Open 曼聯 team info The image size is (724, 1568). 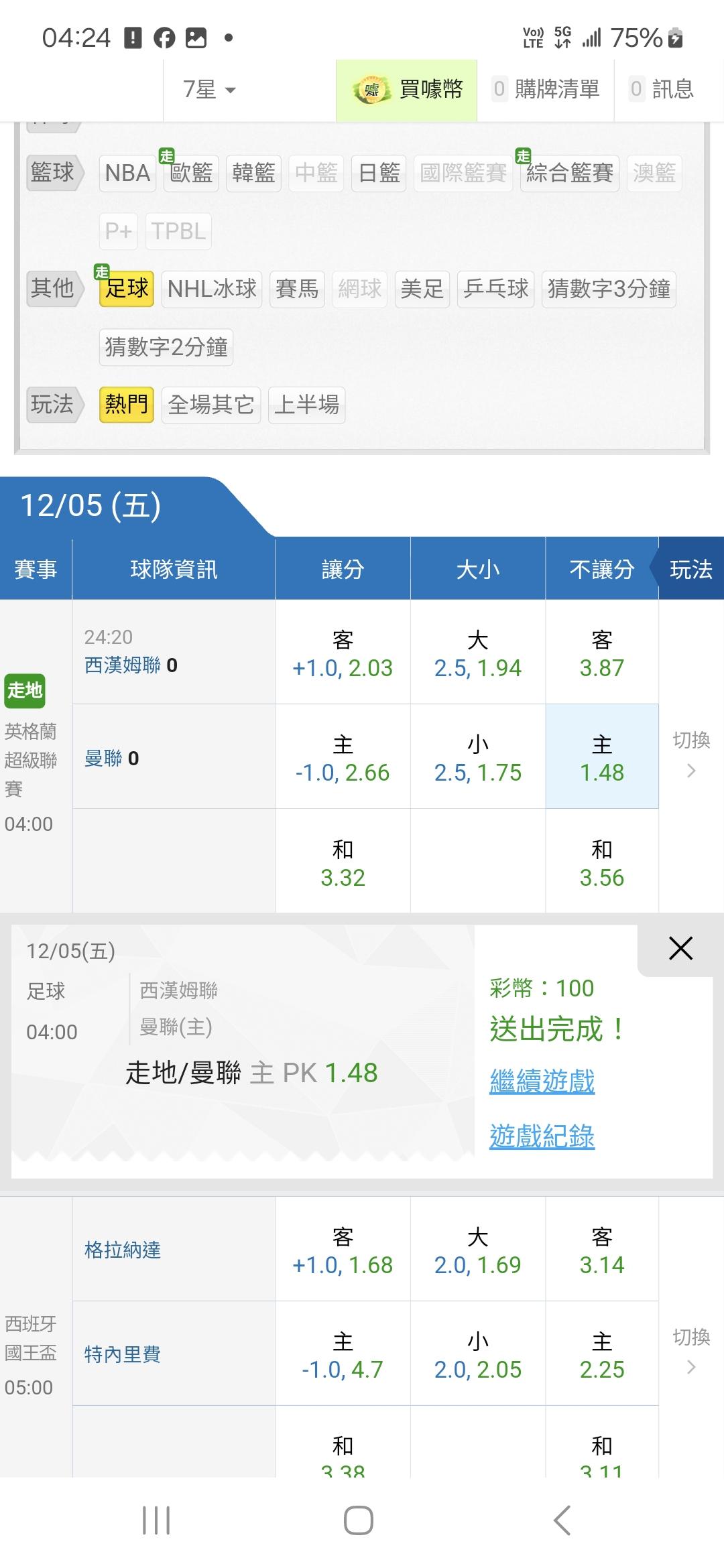[x=103, y=759]
